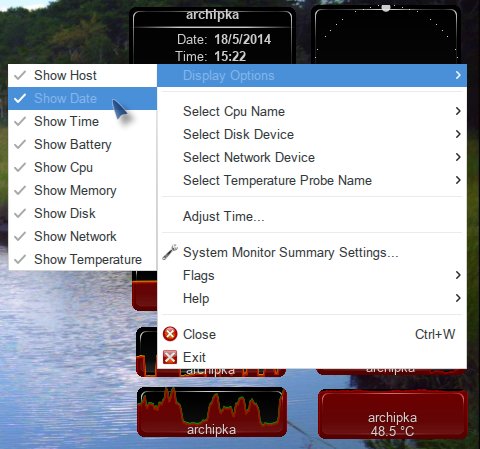
Task: Expand the Select Disk Device submenu arrow
Action: point(458,134)
